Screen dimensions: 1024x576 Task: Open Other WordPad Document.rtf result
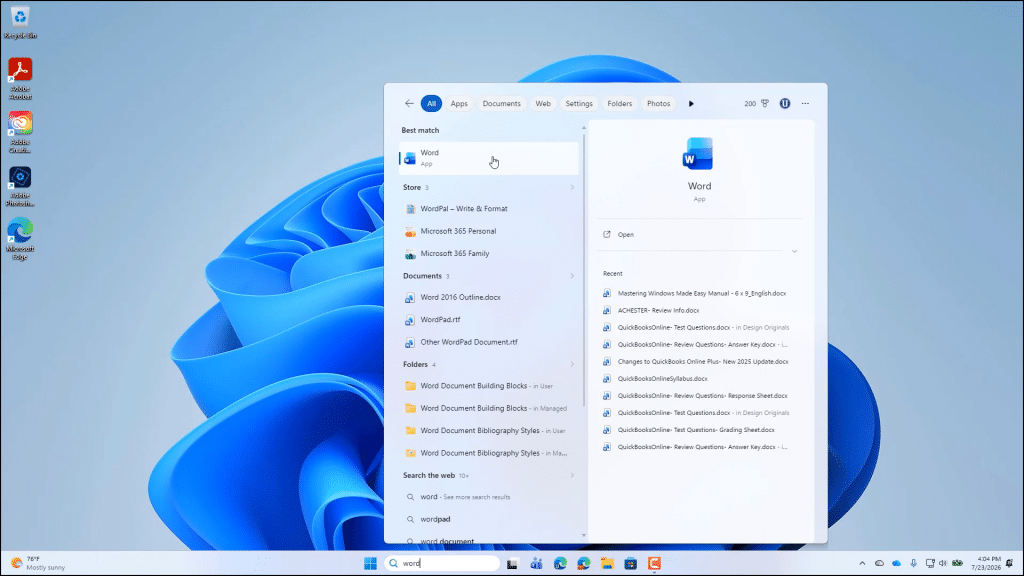(x=488, y=342)
